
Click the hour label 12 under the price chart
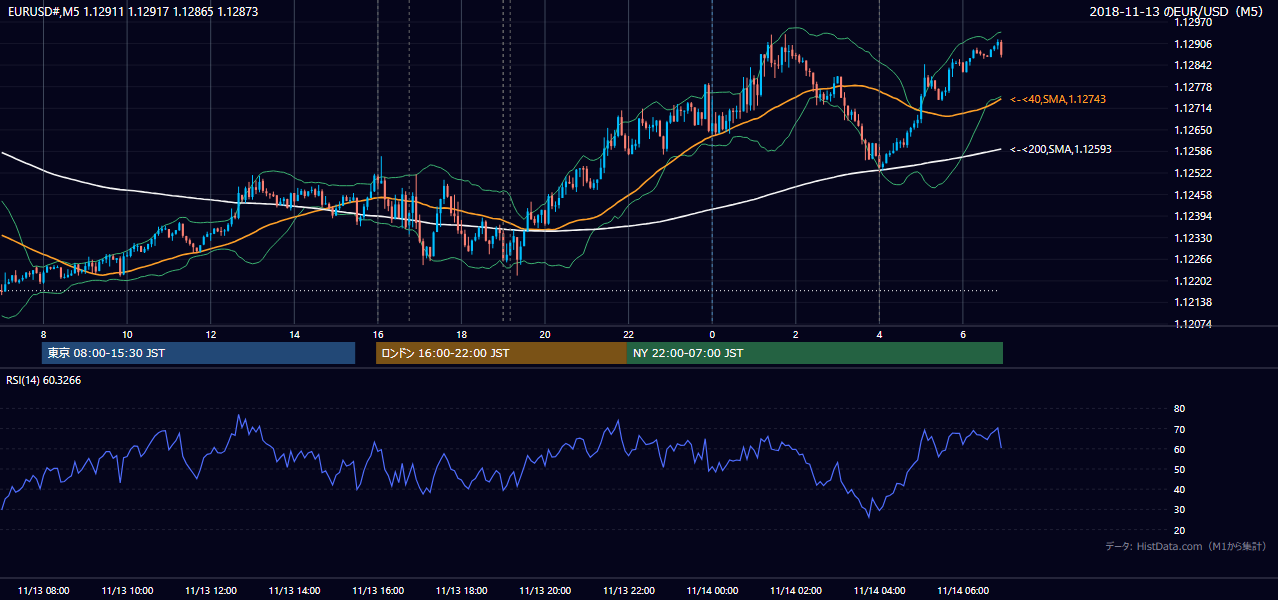[210, 333]
